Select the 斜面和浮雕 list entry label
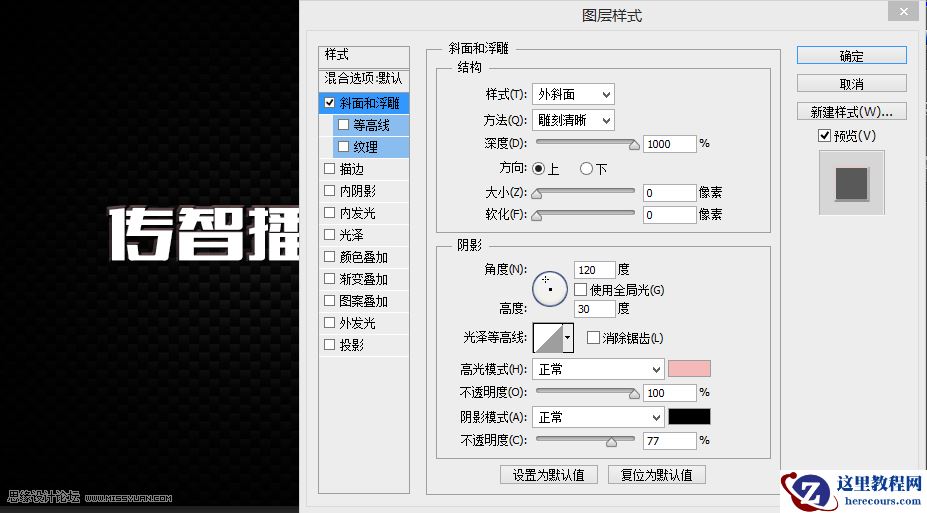 pyautogui.click(x=369, y=103)
